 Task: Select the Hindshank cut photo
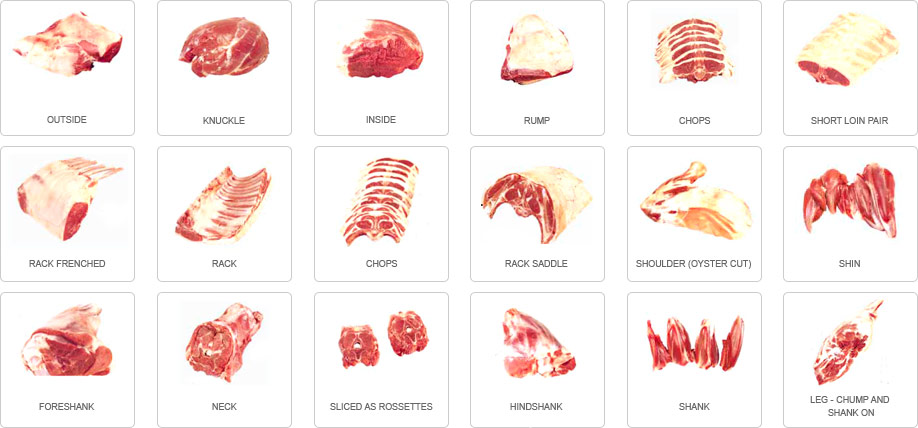539,343
